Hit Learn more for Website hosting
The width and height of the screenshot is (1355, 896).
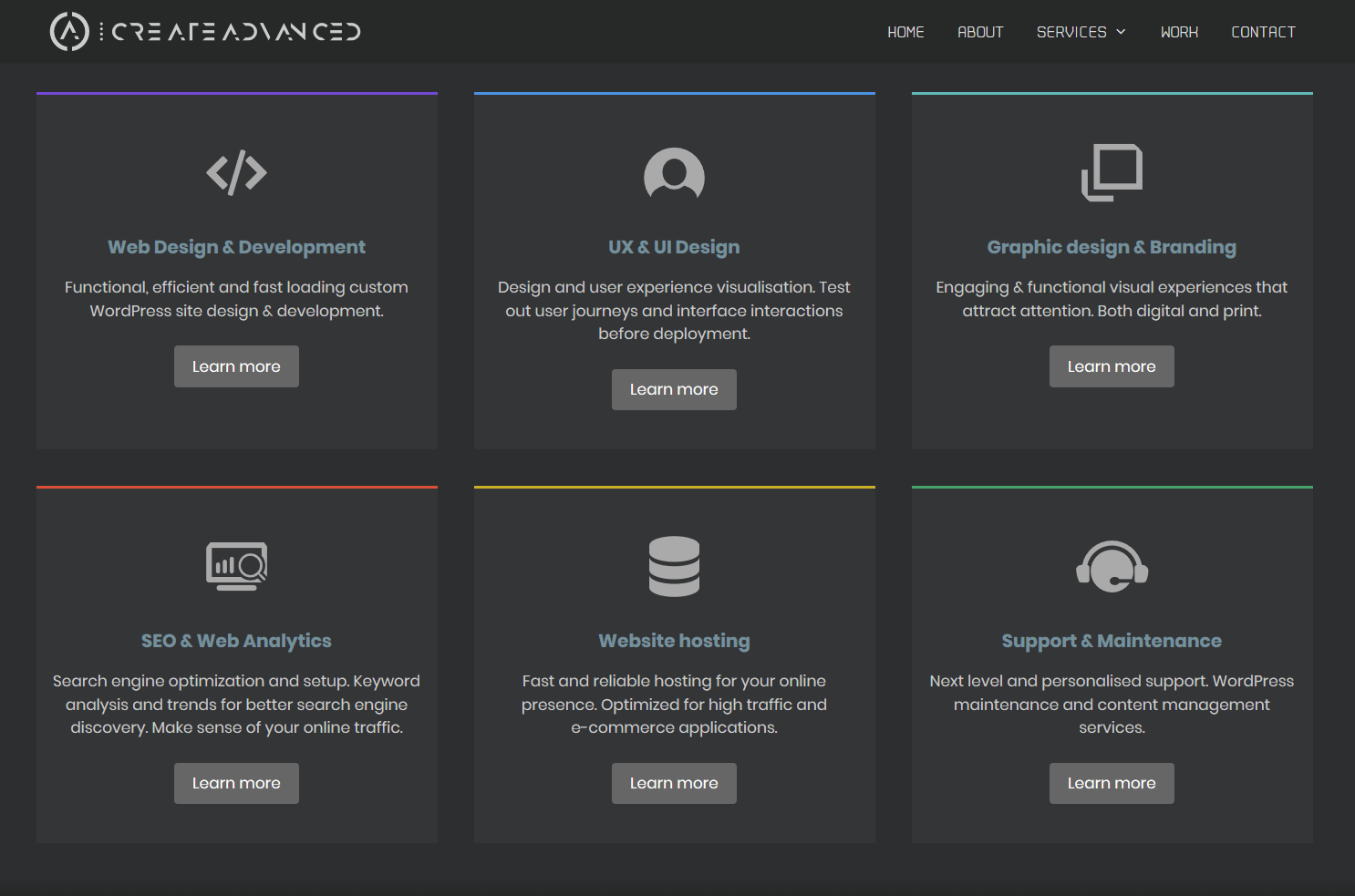click(674, 783)
